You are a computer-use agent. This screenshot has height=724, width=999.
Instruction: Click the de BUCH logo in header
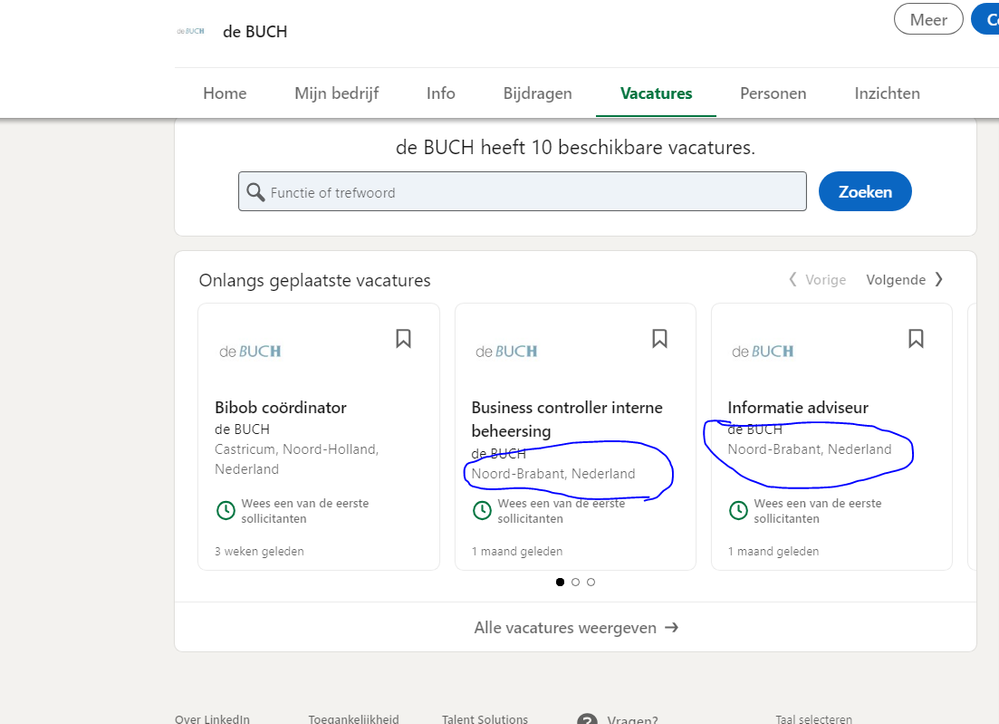(190, 31)
